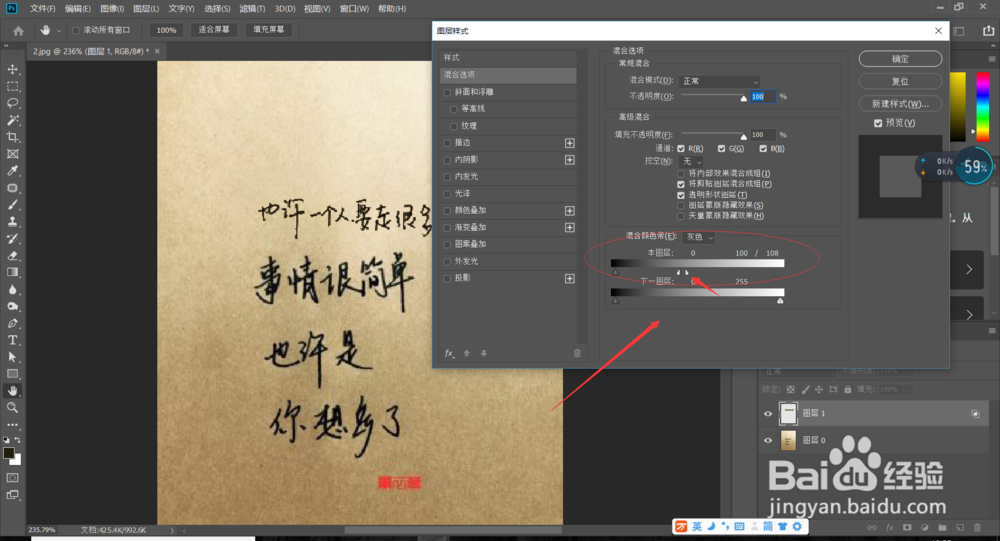
Task: Select the Eyedropper tool
Action: pos(13,171)
